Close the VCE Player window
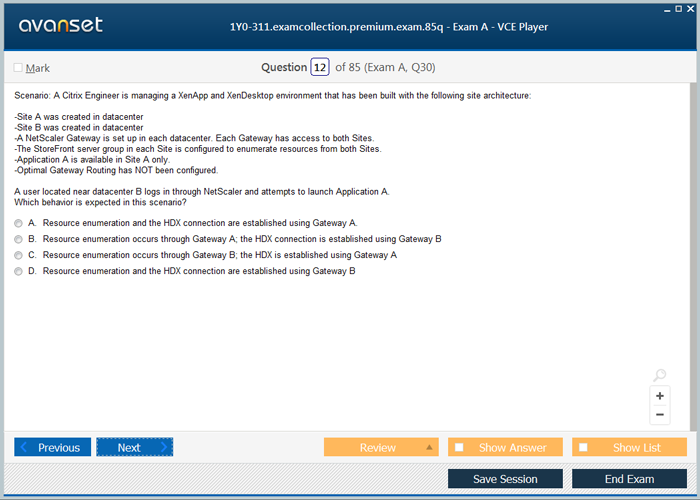The height and width of the screenshot is (500, 700). pyautogui.click(x=692, y=7)
